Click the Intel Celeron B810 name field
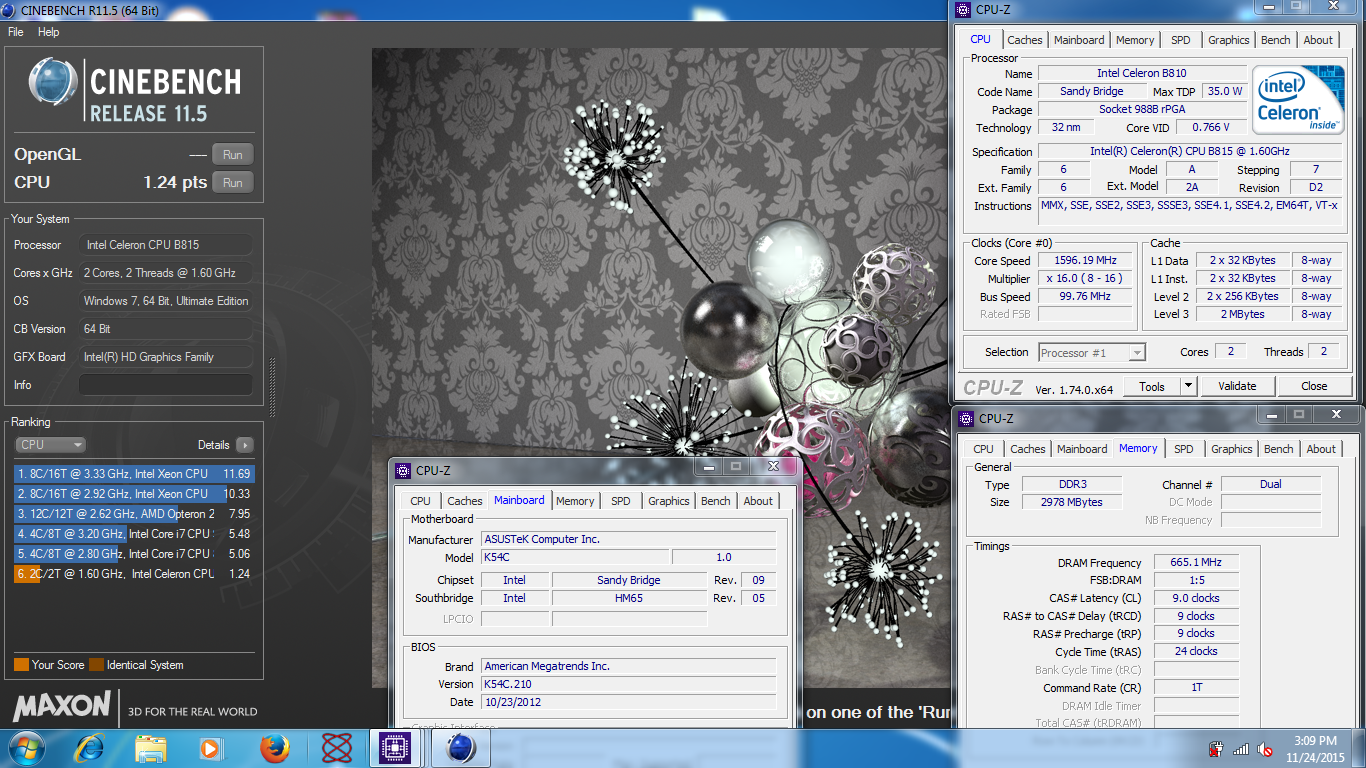 coord(1142,73)
